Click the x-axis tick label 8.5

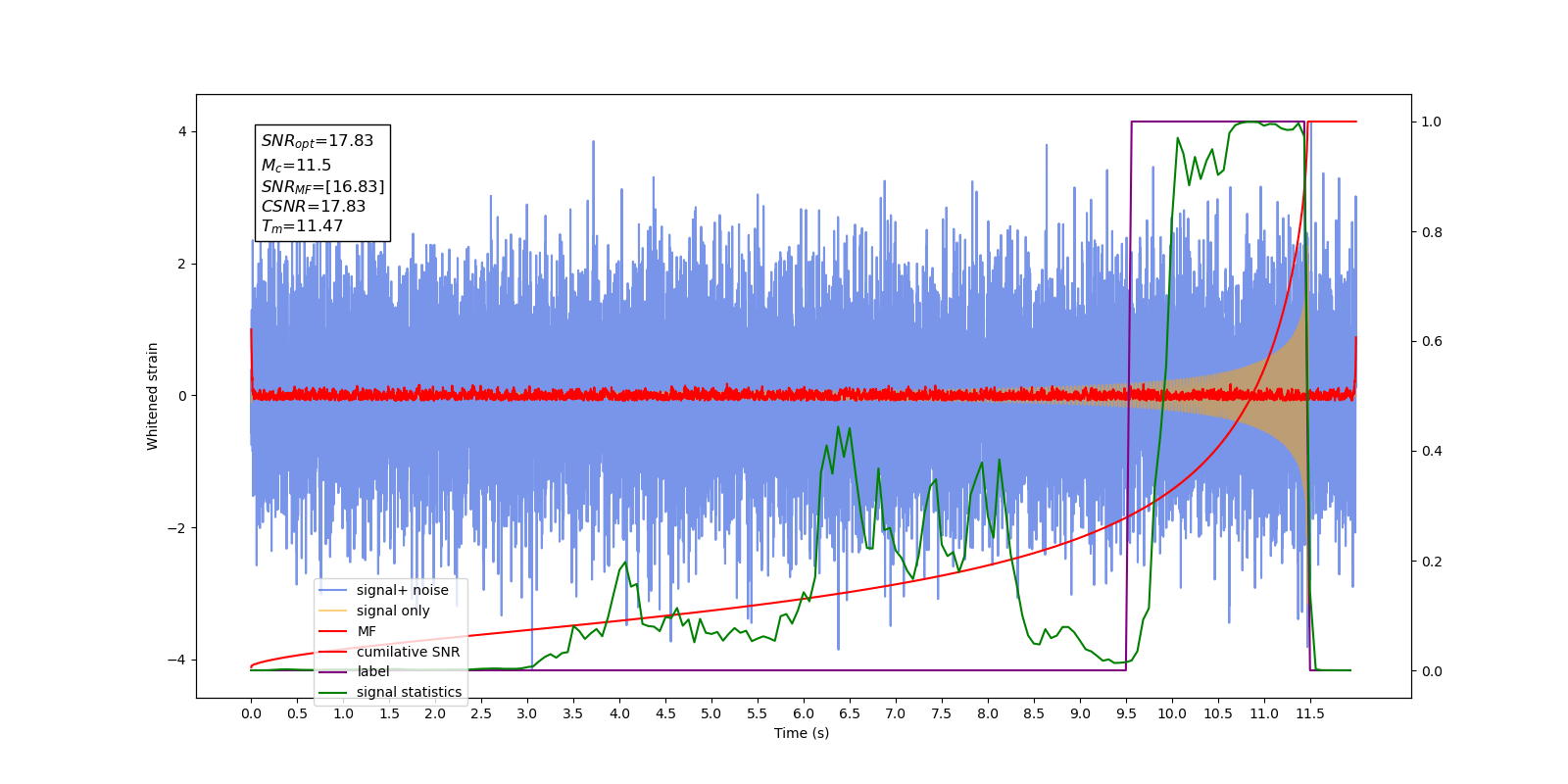tap(1034, 713)
